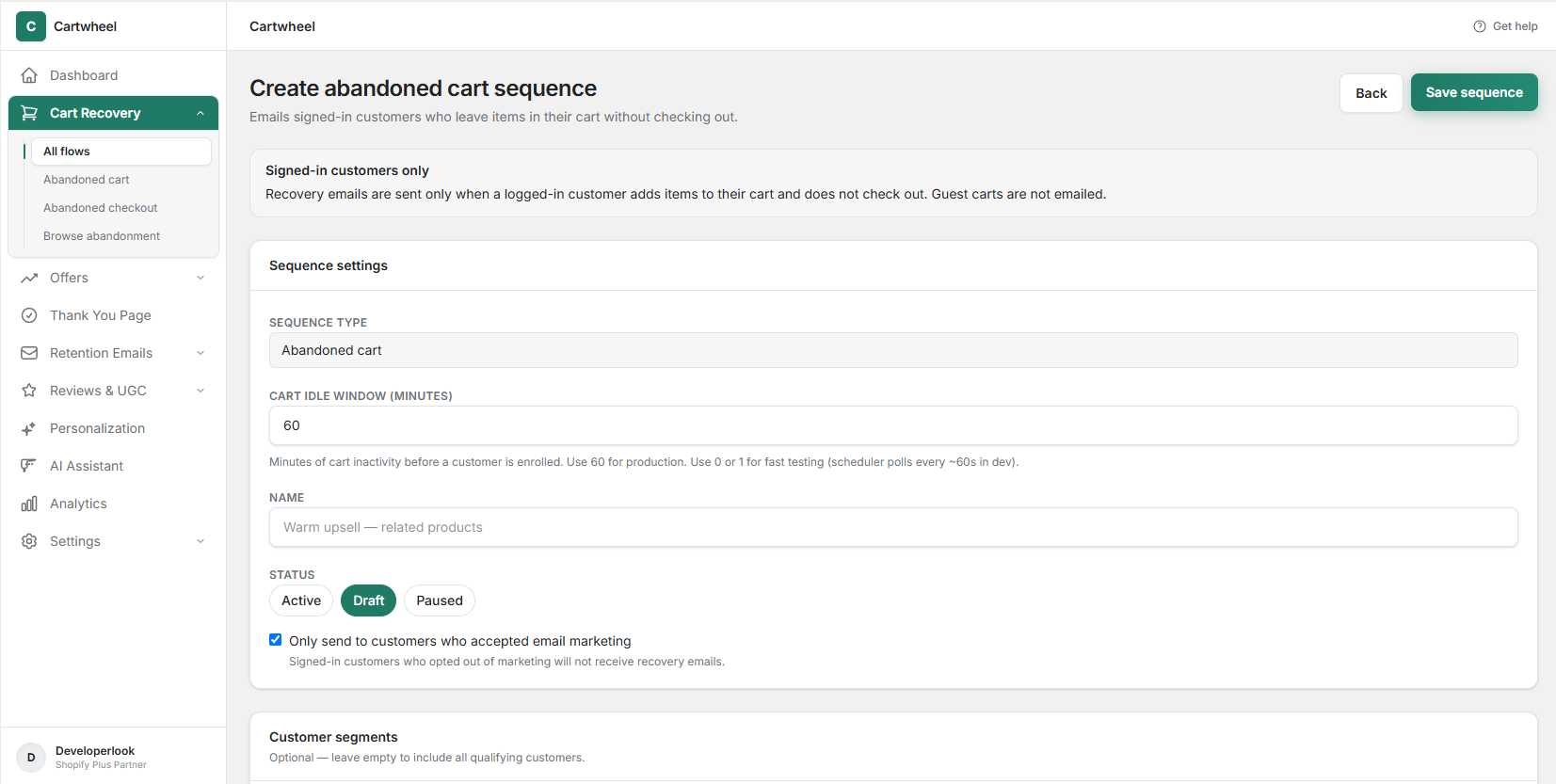Viewport: 1556px width, 784px height.
Task: Click the Save sequence button
Action: pos(1474,92)
